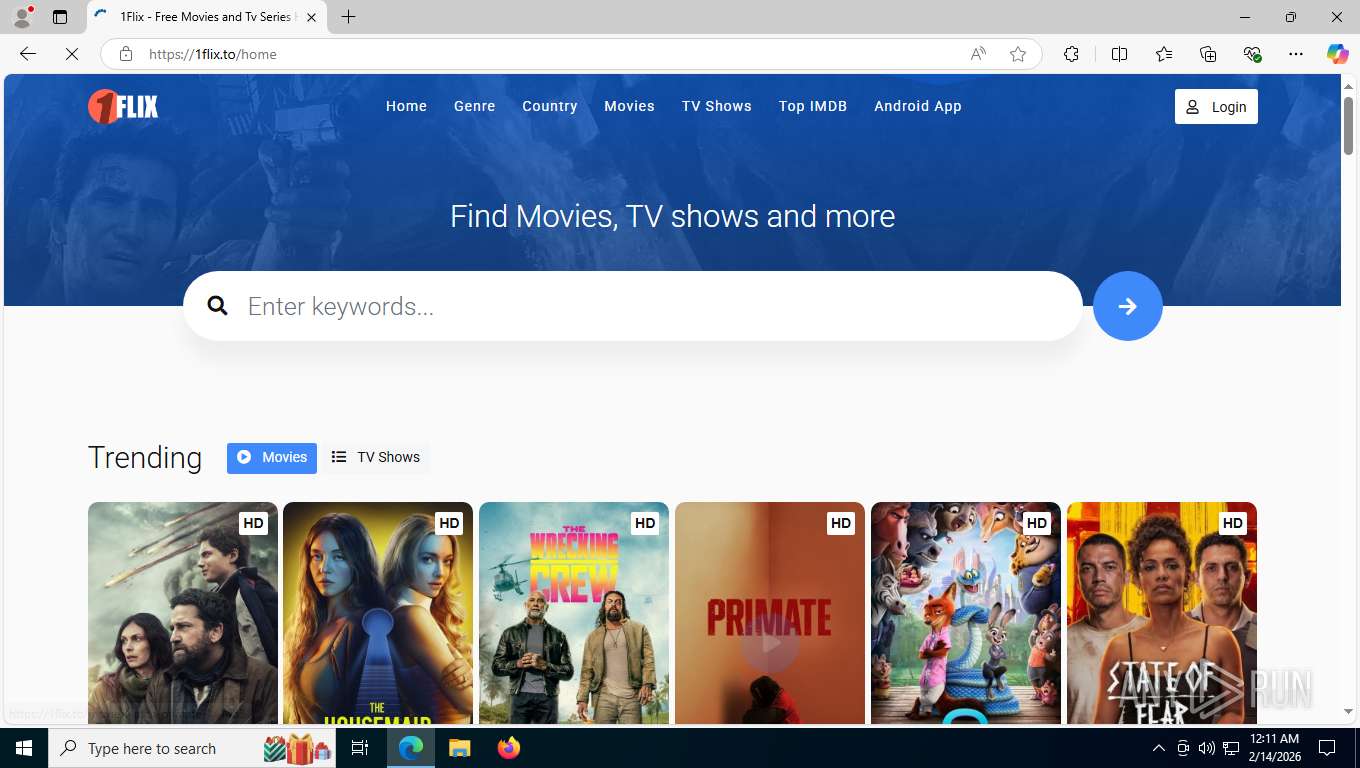Open the notification center
Screen dimensions: 1360x768
coord(1327,748)
